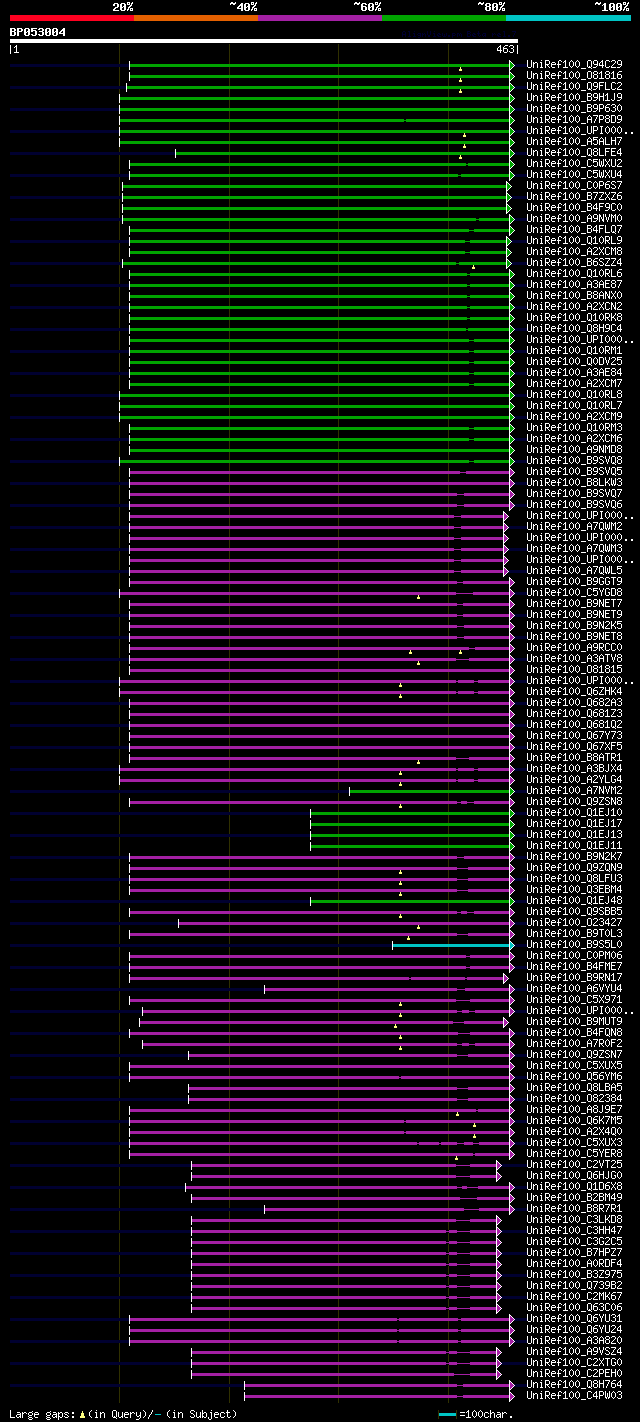
Task: Click the arrowhead ending the Q1EJ17 bar
Action: 512,824
